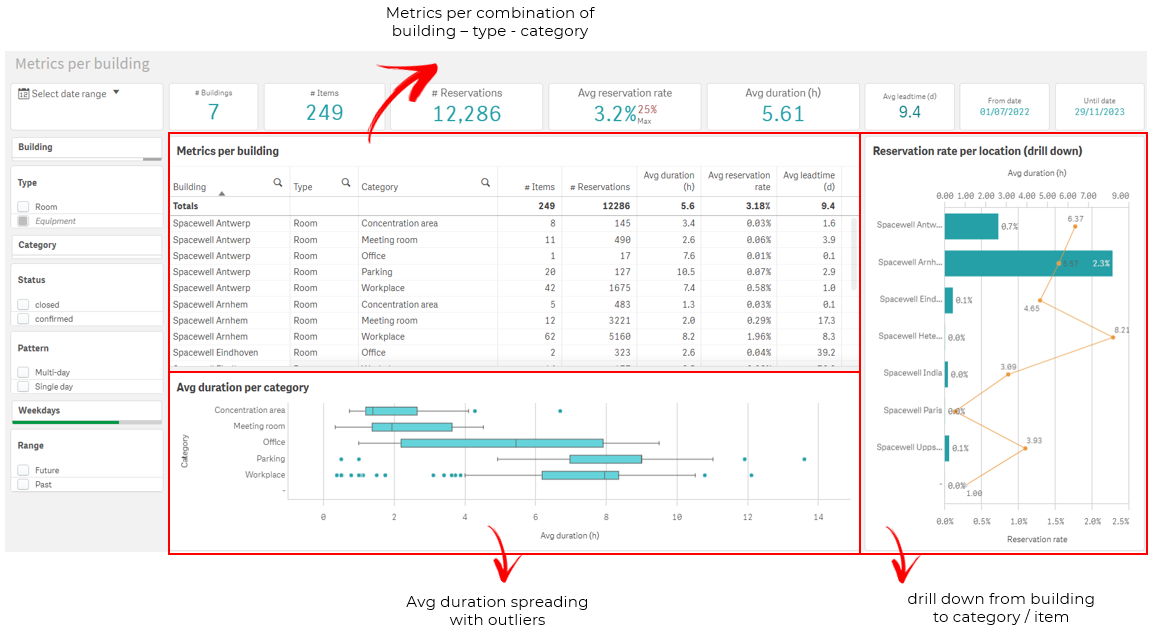The image size is (1151, 630).
Task: Click the # Reservations KPI value 12,286
Action: point(467,114)
